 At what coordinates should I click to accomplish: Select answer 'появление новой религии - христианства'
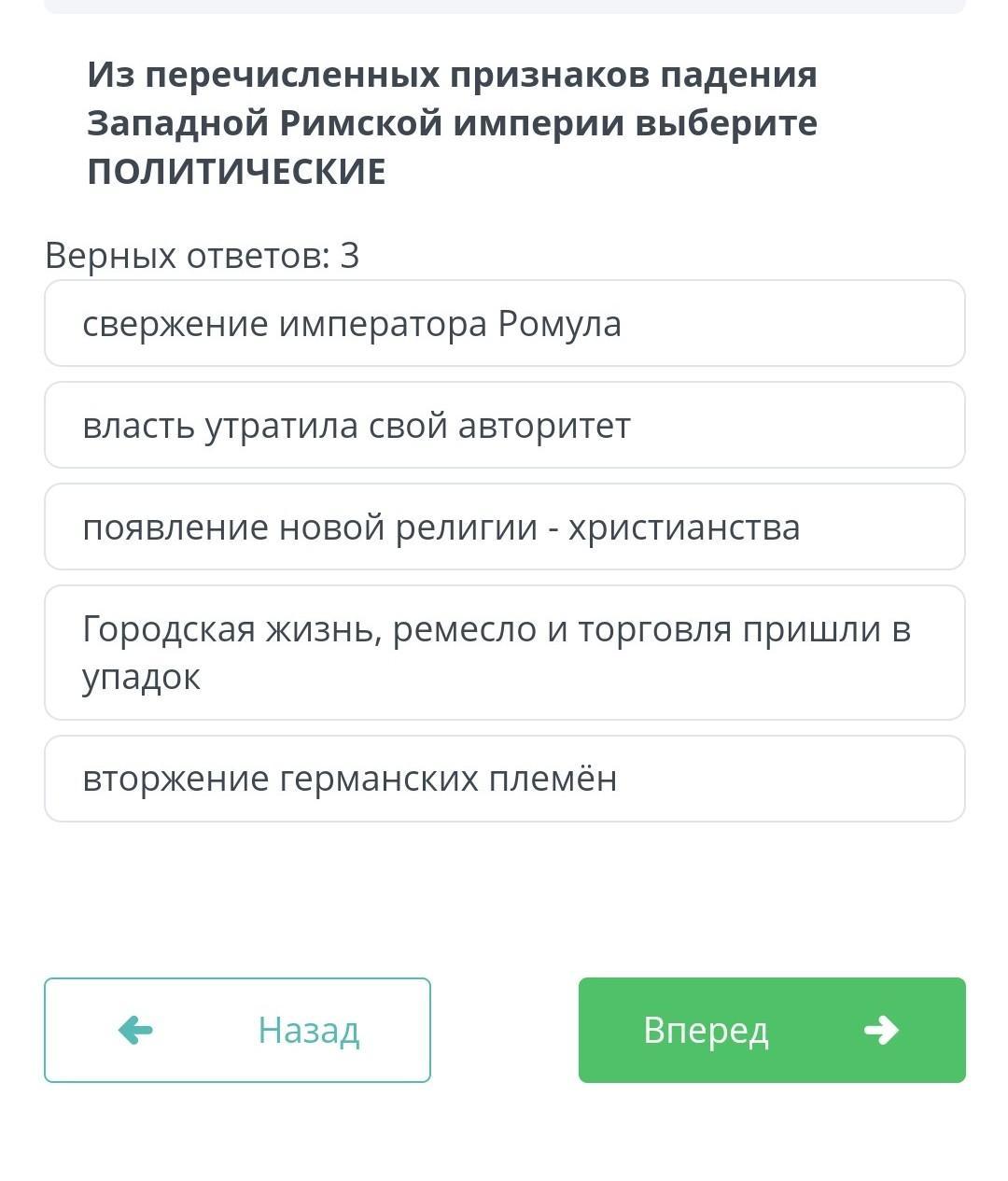pyautogui.click(x=504, y=527)
